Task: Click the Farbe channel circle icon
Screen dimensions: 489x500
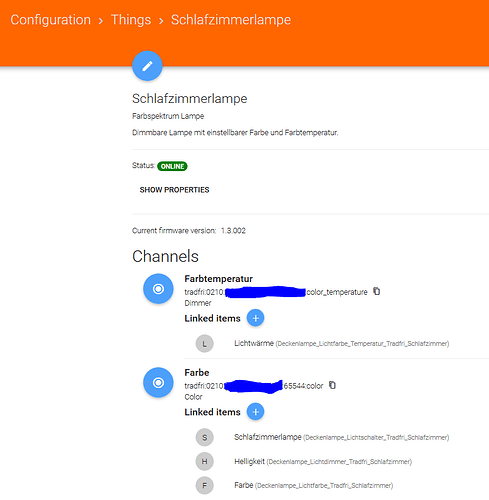Action: pyautogui.click(x=158, y=382)
